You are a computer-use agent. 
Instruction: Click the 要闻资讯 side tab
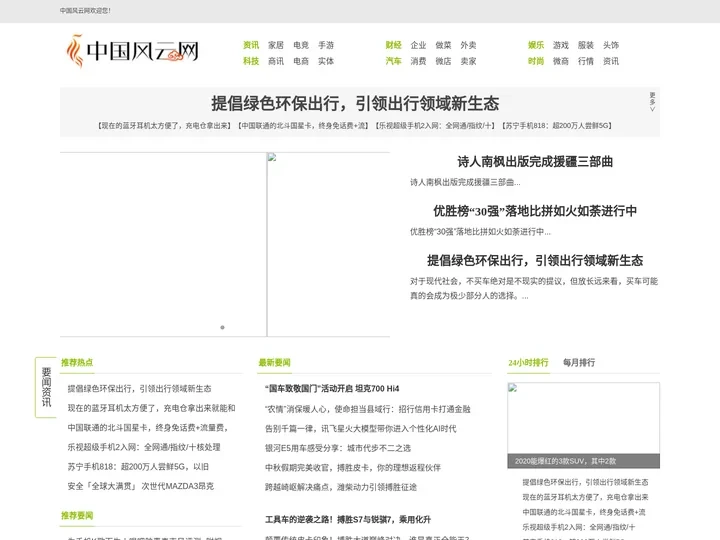46,387
